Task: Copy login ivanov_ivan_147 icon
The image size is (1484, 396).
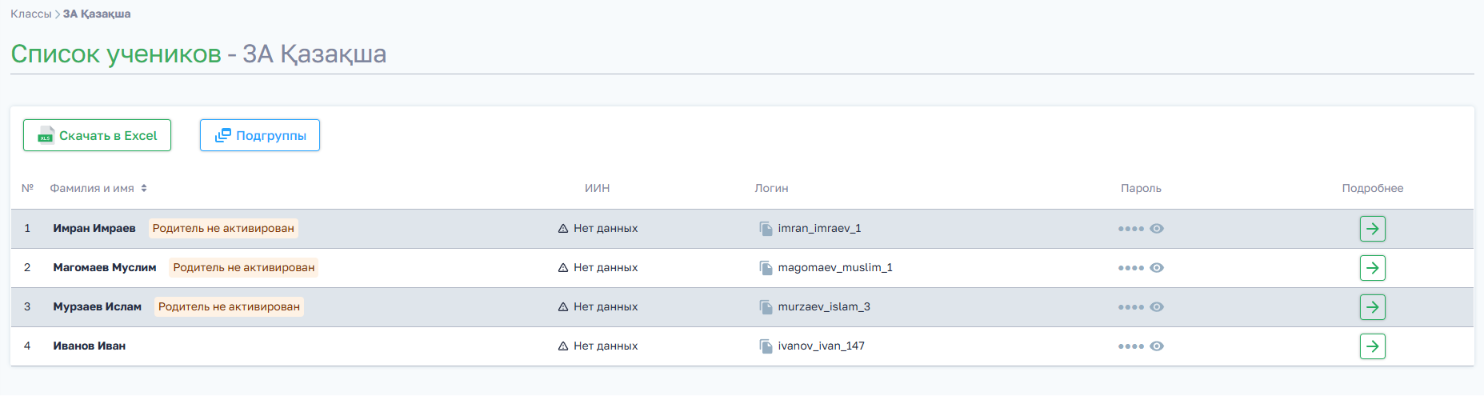Action: click(766, 346)
